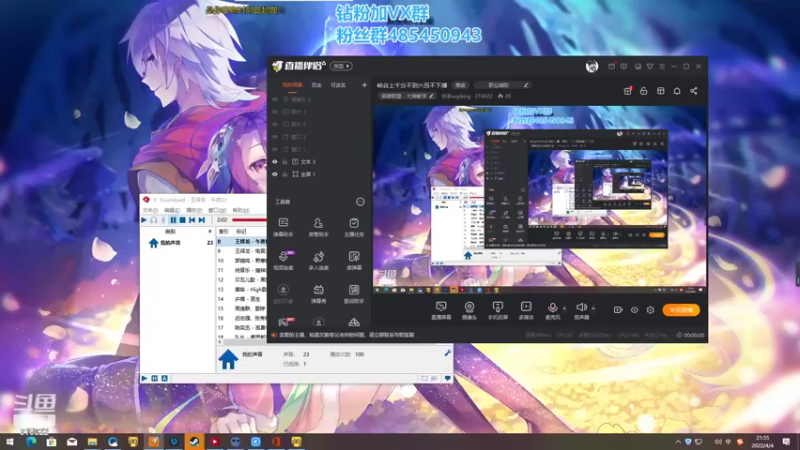The height and width of the screenshot is (450, 800).
Task: Expand microphone options arrow
Action: coord(564,308)
